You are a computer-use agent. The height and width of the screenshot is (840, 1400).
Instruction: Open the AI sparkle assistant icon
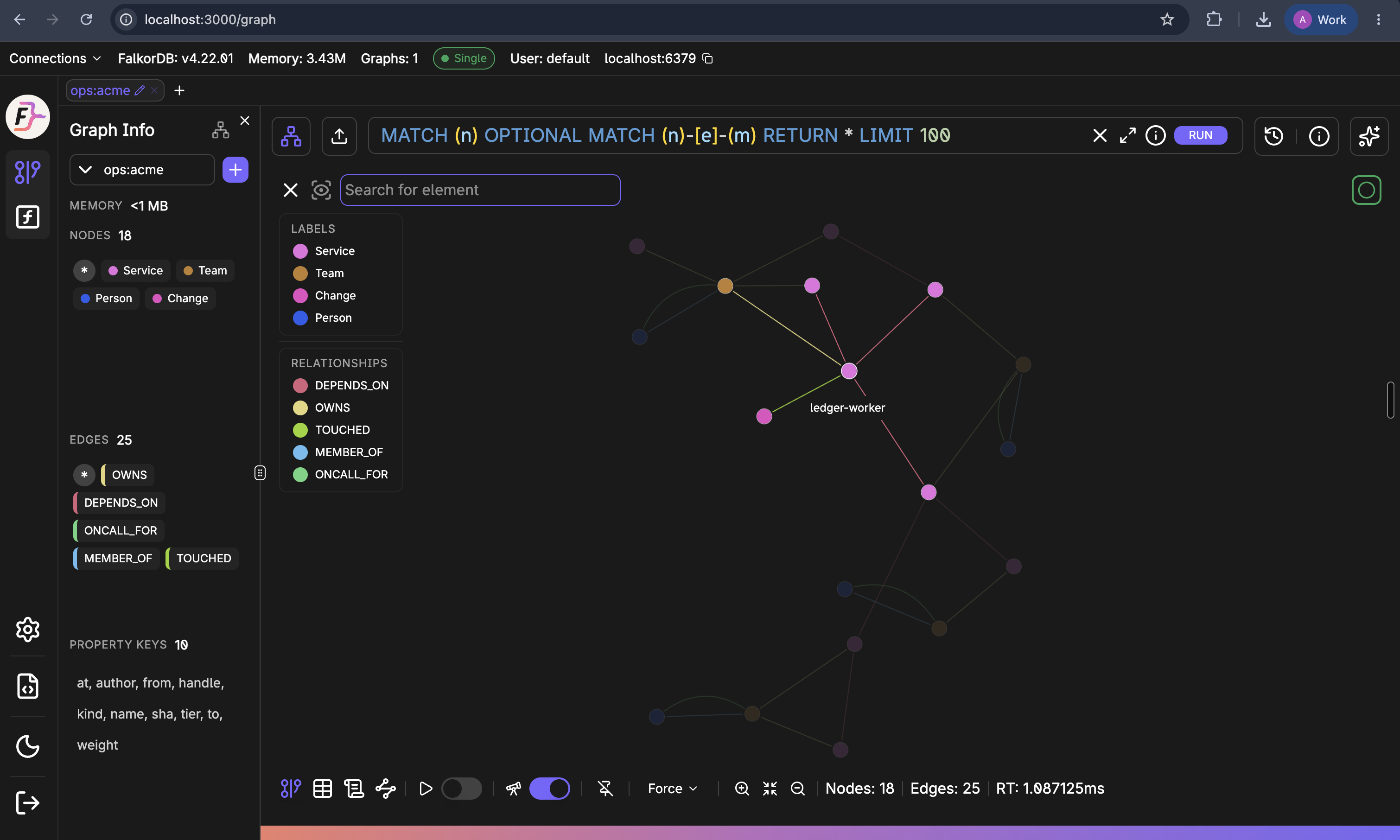(1368, 136)
